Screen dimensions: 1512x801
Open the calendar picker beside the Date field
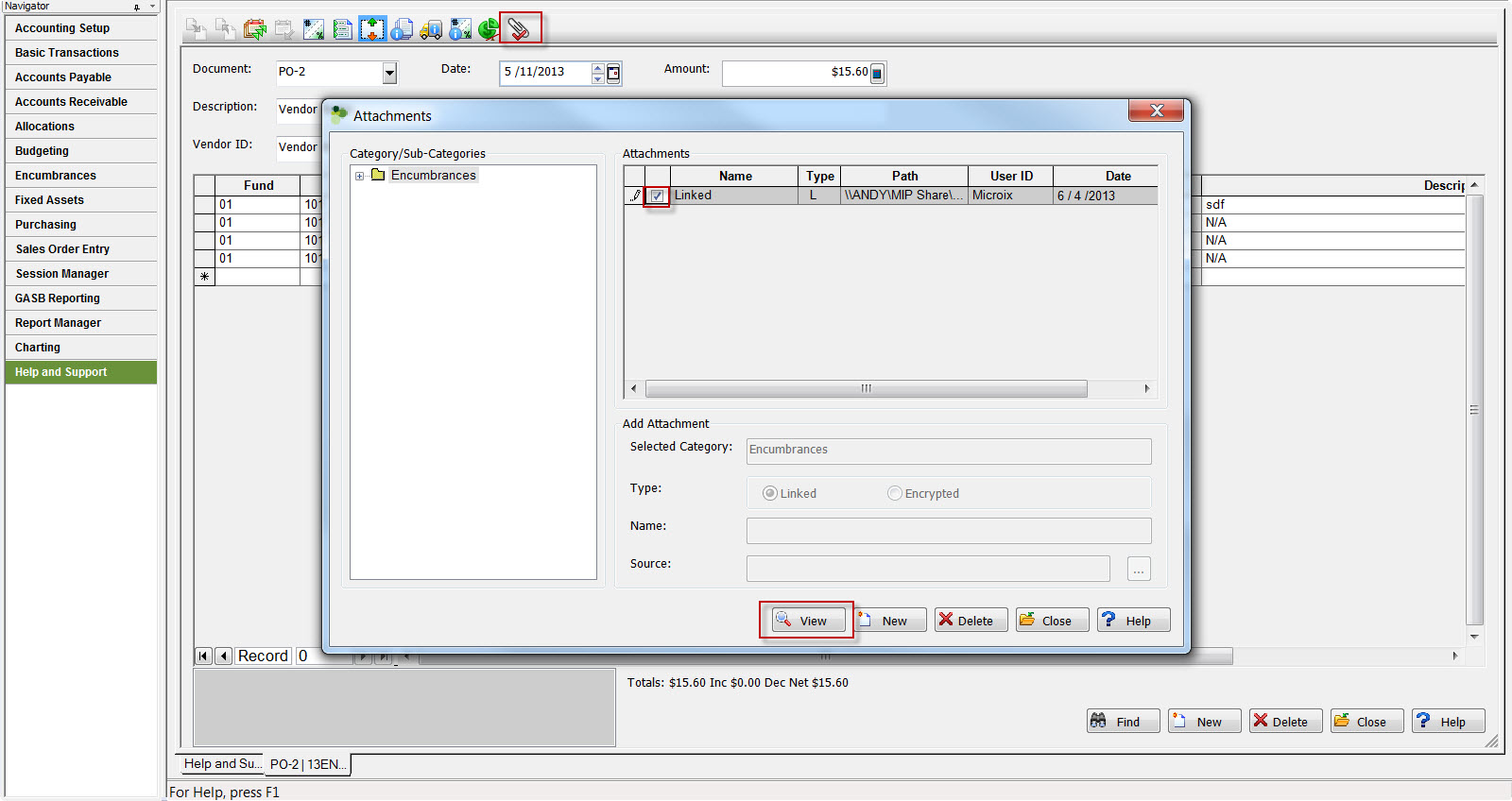(613, 73)
